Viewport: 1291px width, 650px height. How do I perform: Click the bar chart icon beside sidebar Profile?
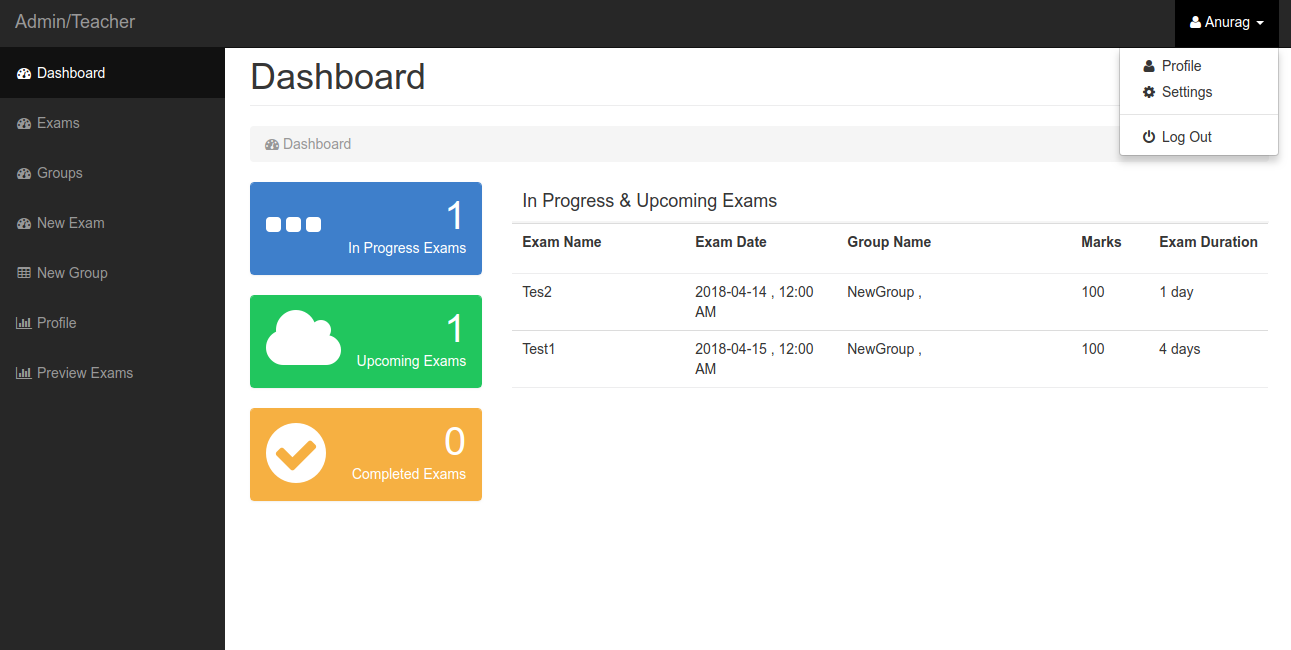(24, 323)
